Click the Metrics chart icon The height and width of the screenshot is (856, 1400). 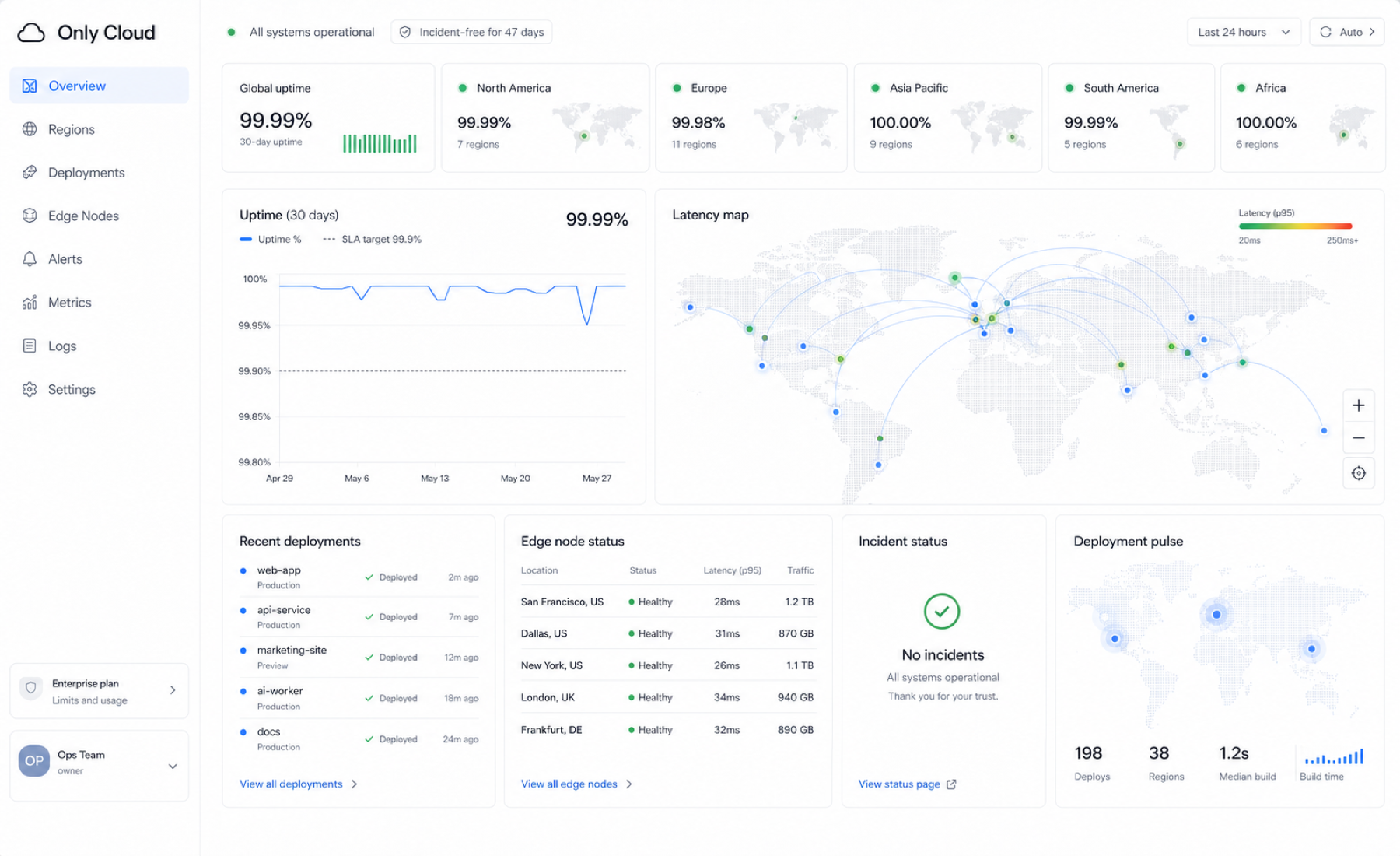pyautogui.click(x=30, y=302)
